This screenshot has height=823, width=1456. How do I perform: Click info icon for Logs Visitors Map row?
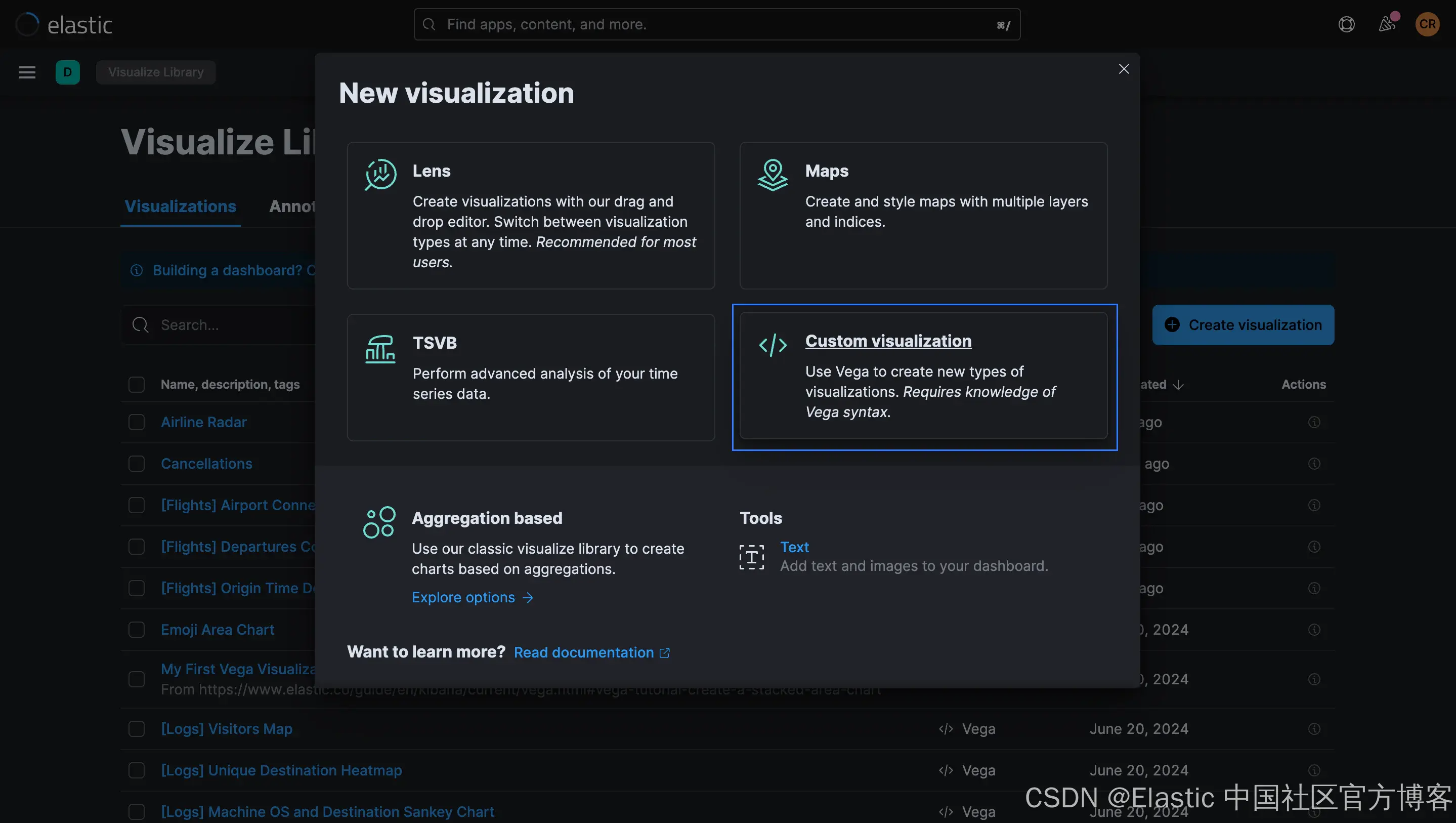pyautogui.click(x=1314, y=728)
